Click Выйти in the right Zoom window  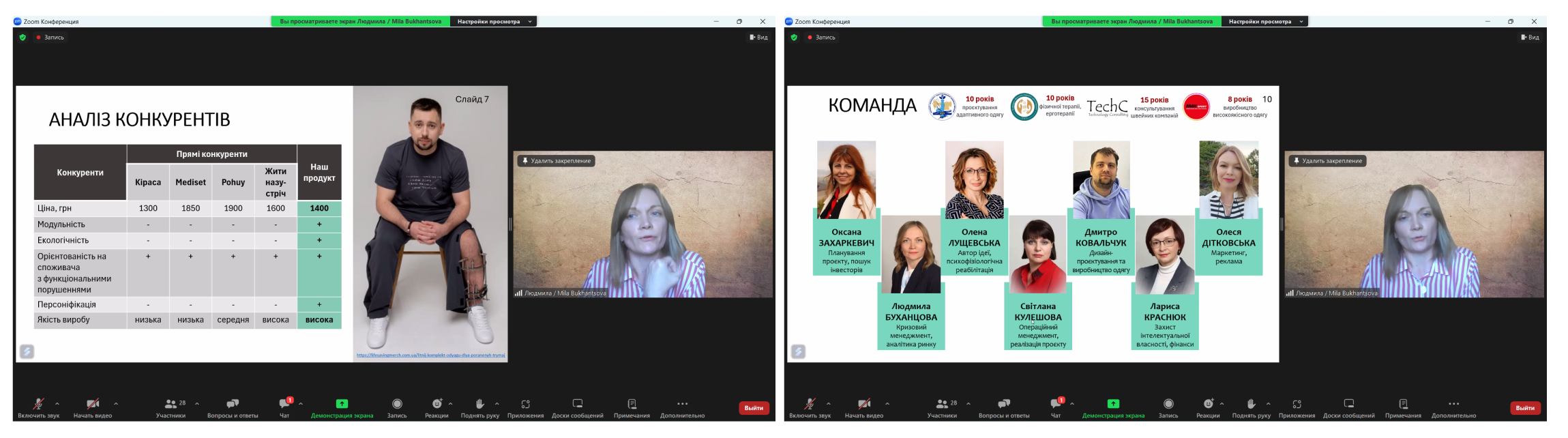tap(1525, 408)
